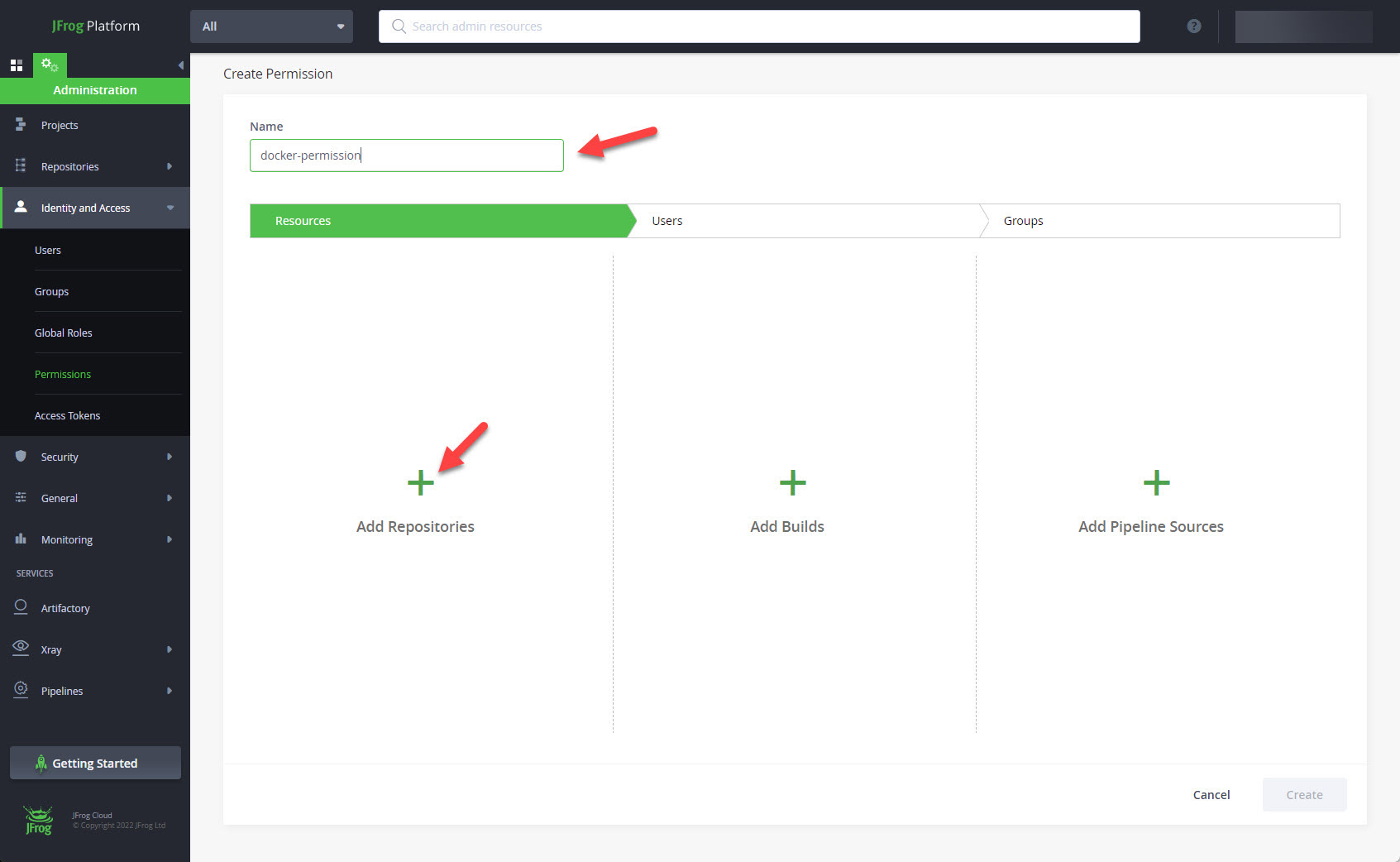
Task: Open the Pipelines service icon
Action: [x=20, y=690]
